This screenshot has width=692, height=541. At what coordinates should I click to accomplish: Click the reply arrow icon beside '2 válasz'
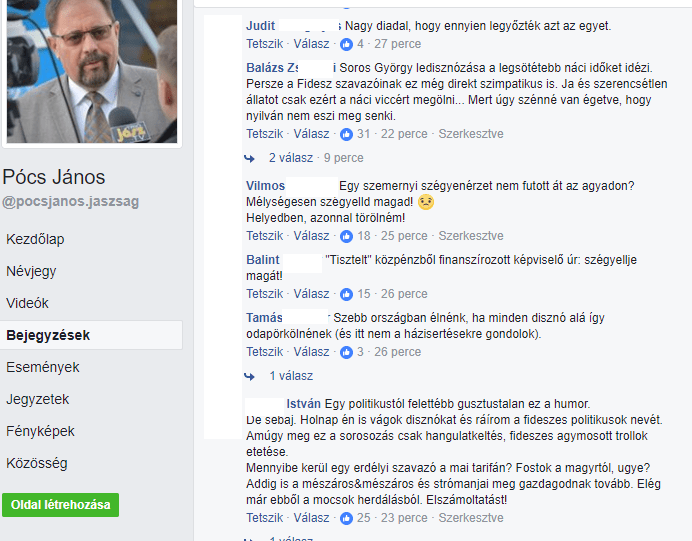point(249,158)
